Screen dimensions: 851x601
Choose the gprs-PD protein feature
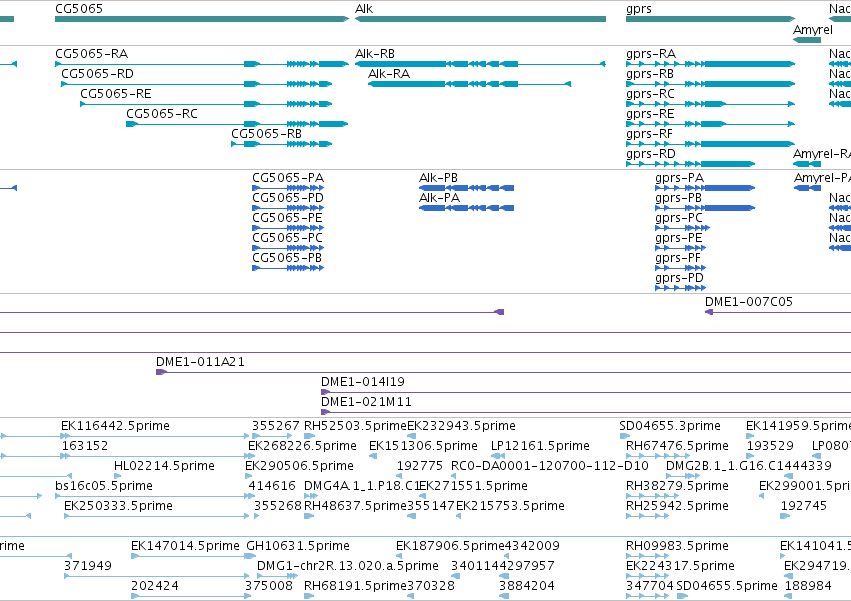pos(681,288)
